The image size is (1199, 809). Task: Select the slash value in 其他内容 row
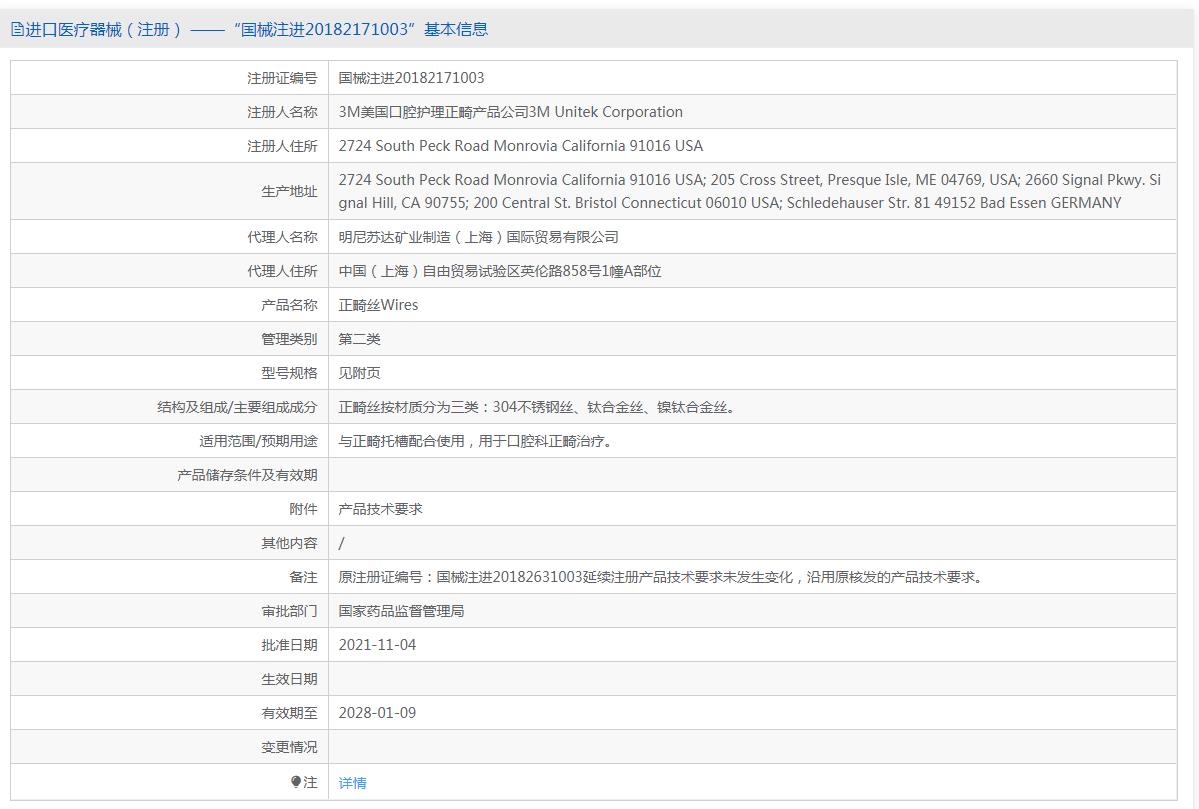tap(342, 543)
